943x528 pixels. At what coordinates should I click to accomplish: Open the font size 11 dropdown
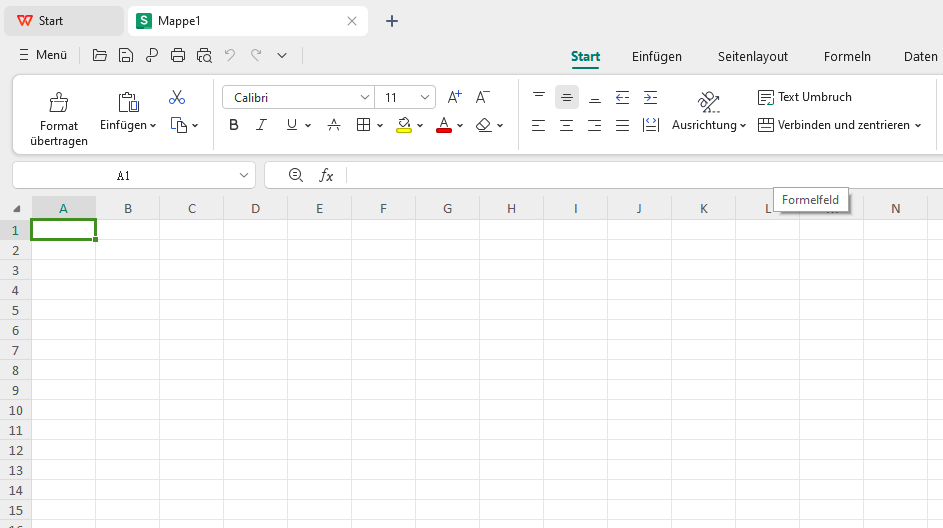click(x=425, y=97)
